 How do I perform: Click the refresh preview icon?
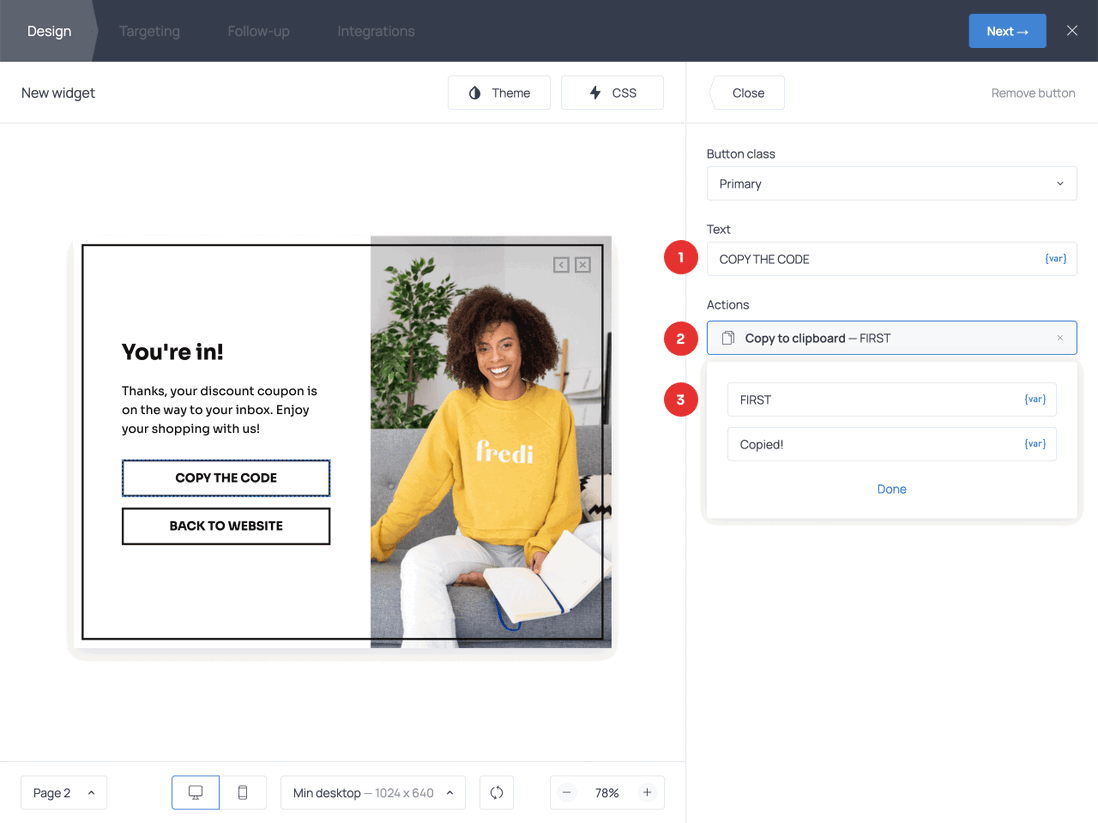(x=496, y=792)
